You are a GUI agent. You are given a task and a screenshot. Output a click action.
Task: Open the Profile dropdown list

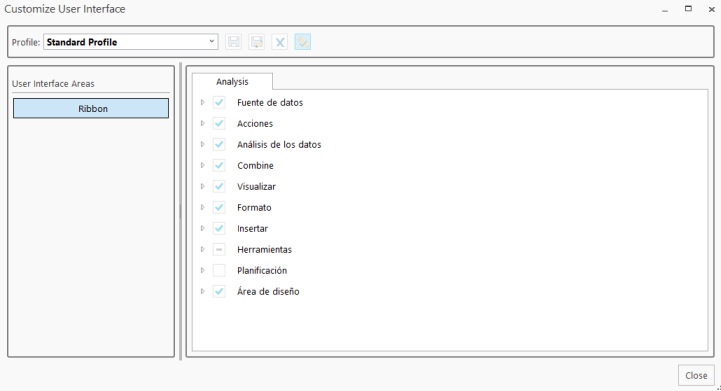click(x=131, y=42)
